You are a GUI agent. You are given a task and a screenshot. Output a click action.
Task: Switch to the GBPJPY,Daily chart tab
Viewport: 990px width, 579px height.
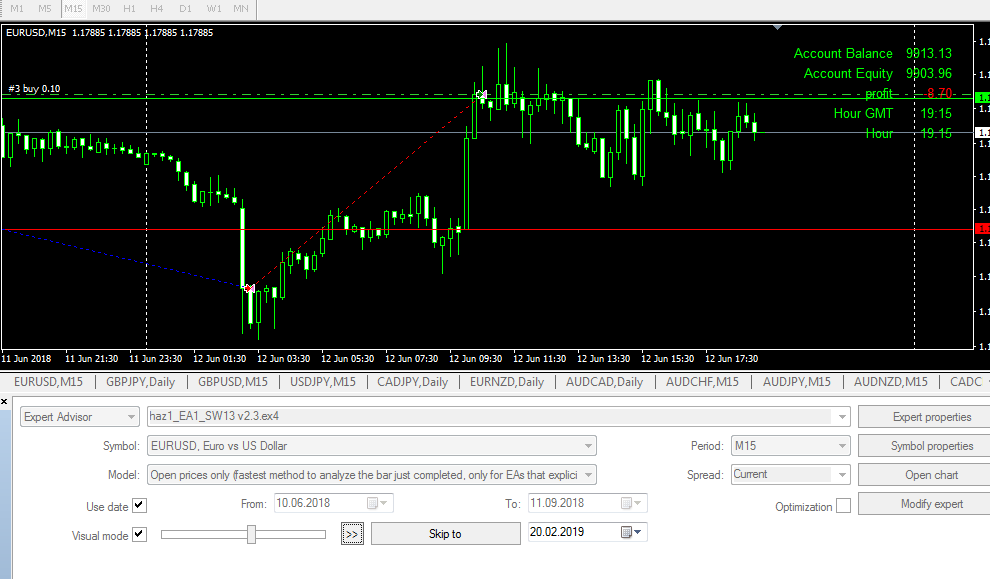tap(140, 382)
